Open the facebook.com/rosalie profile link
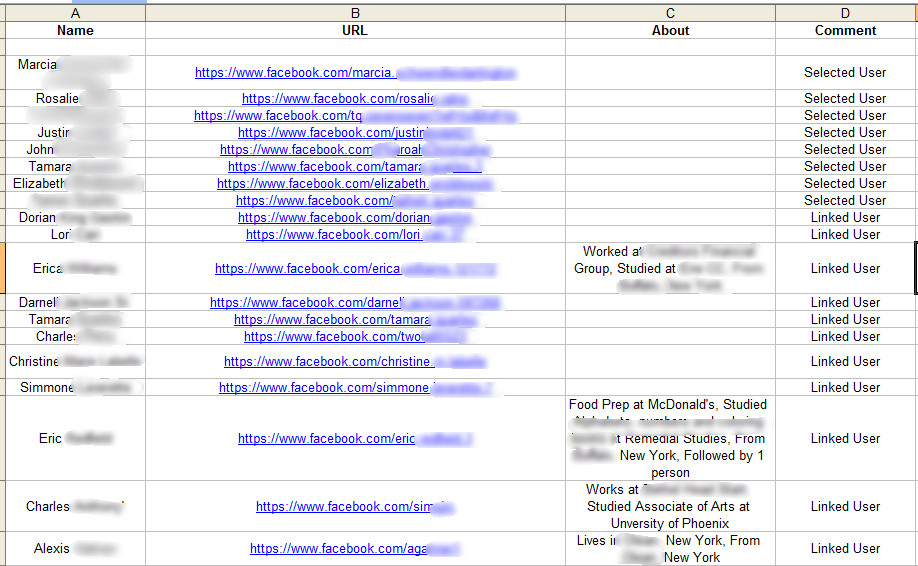The height and width of the screenshot is (566, 918). 355,98
